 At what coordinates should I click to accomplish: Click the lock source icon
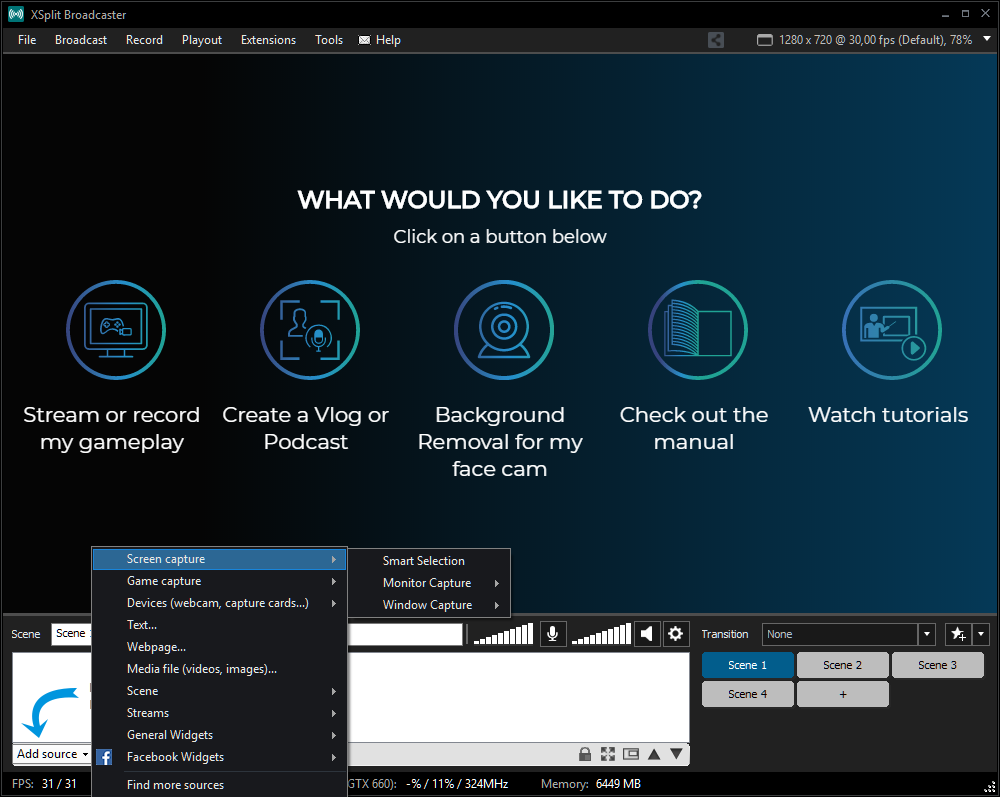585,754
